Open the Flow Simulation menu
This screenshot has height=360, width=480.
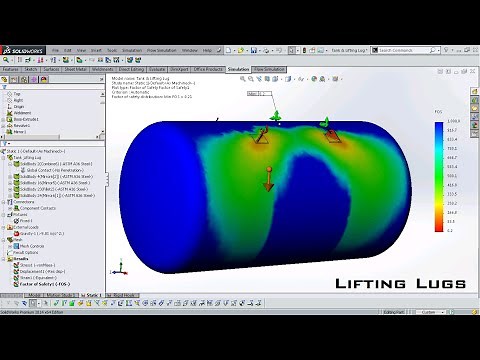162,50
